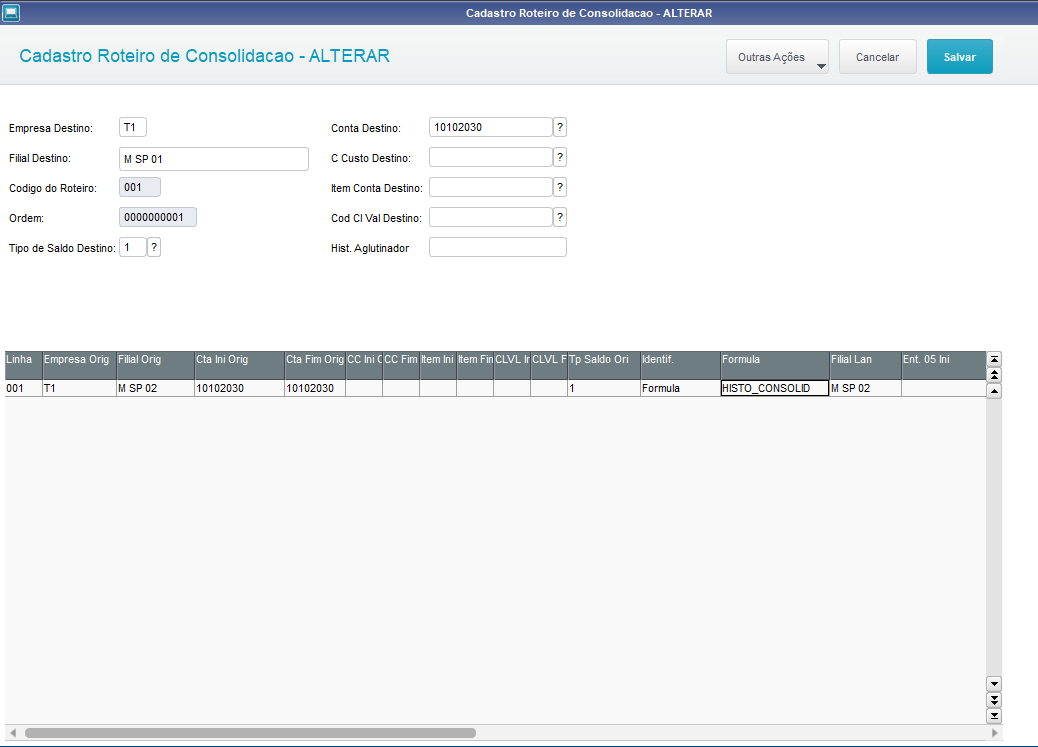Image resolution: width=1038 pixels, height=747 pixels.
Task: Jump to first row using top grid arrow
Action: (x=994, y=359)
